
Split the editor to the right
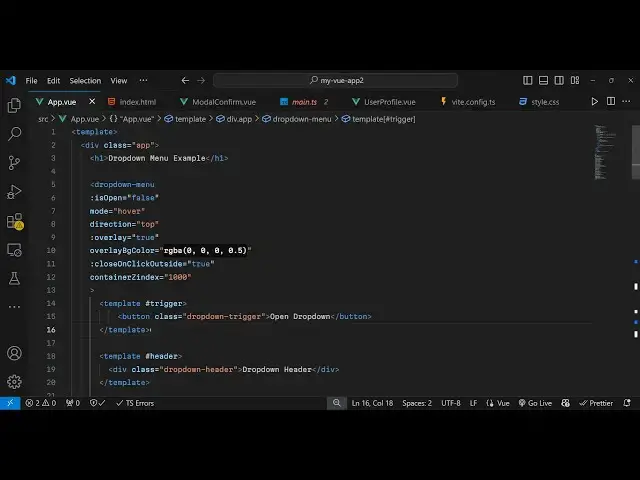click(611, 101)
